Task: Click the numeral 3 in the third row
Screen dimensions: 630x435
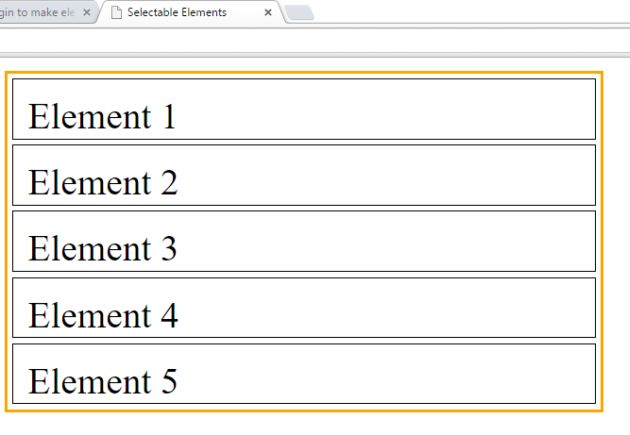Action: (x=167, y=250)
